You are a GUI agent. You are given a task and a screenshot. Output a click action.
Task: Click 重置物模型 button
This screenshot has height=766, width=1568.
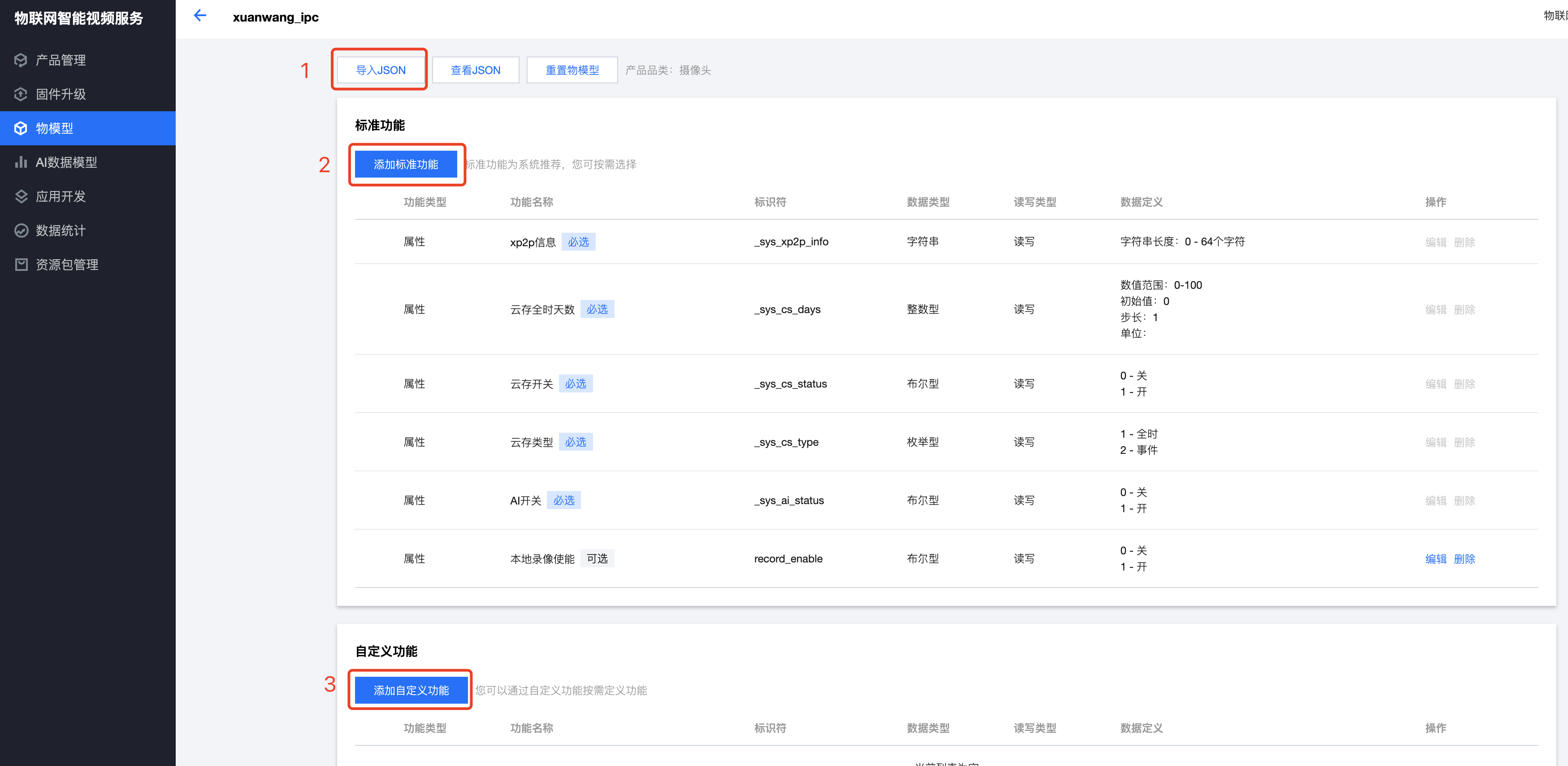click(x=572, y=70)
